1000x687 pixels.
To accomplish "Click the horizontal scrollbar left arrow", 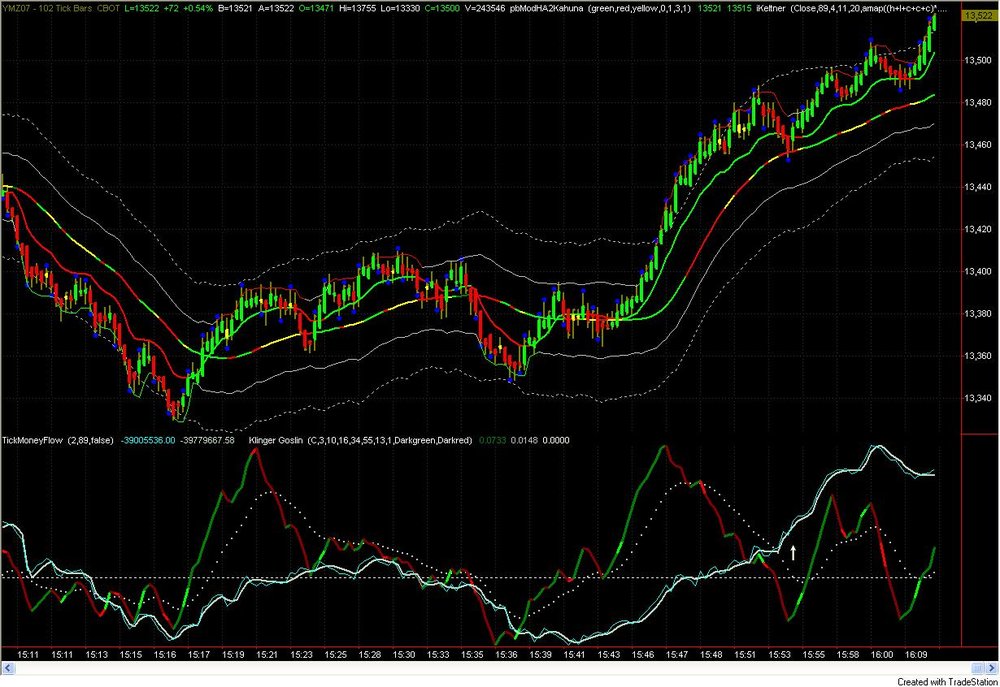I will (8, 668).
